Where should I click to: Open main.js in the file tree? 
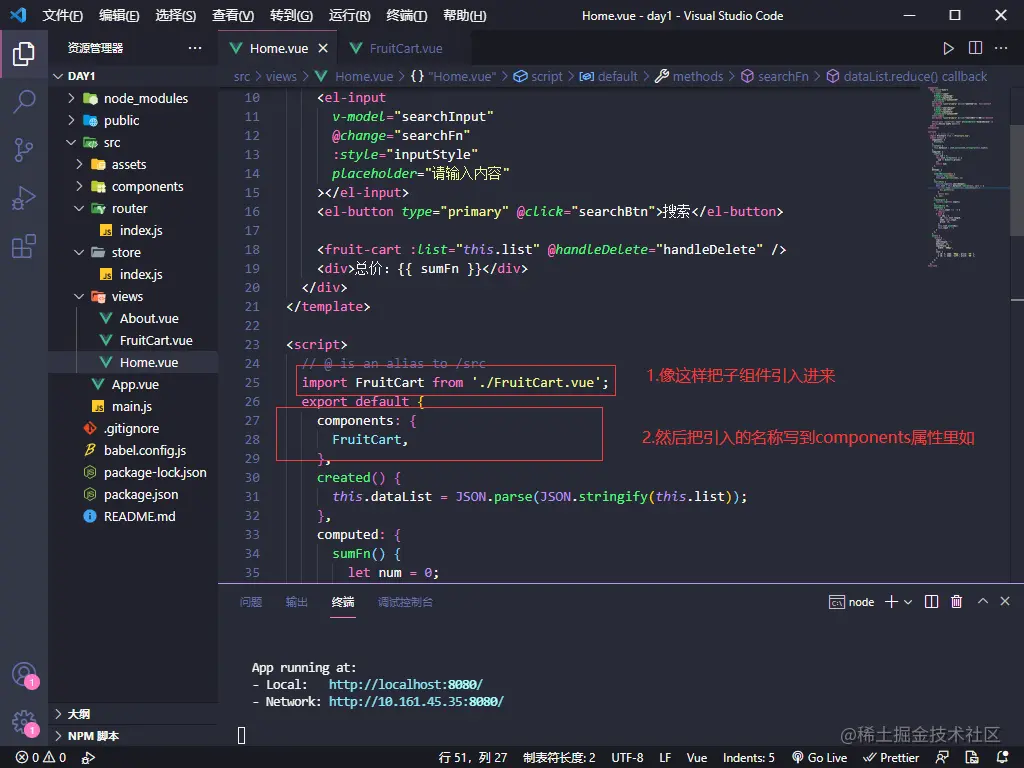[x=134, y=406]
